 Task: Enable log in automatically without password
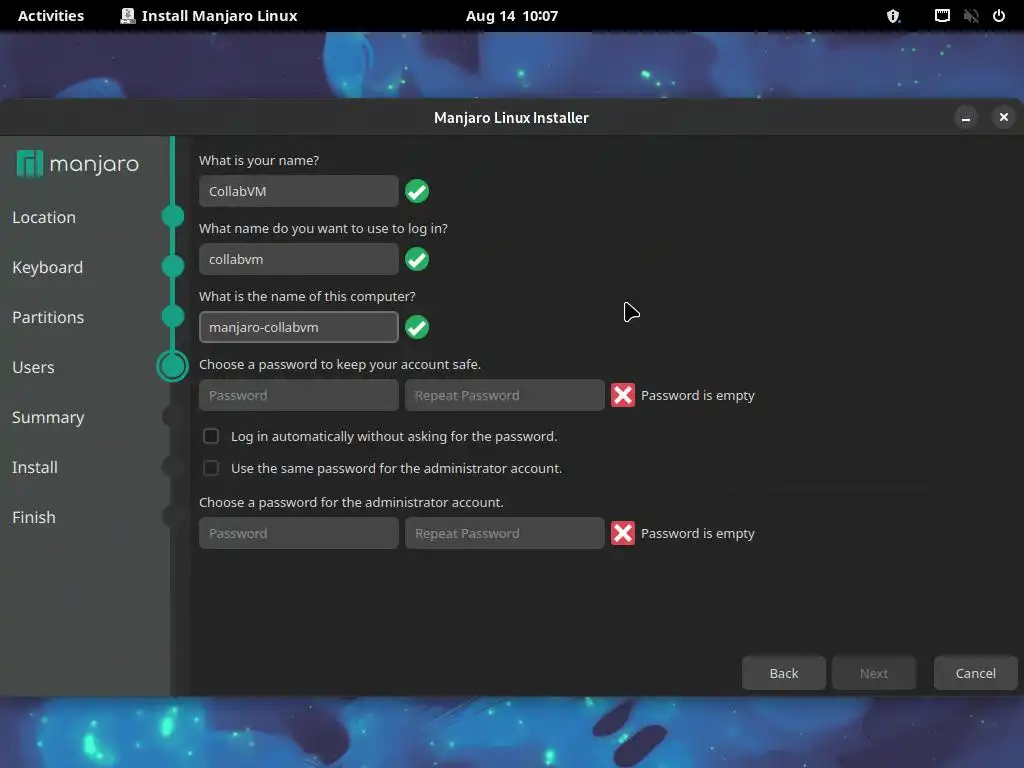tap(211, 436)
